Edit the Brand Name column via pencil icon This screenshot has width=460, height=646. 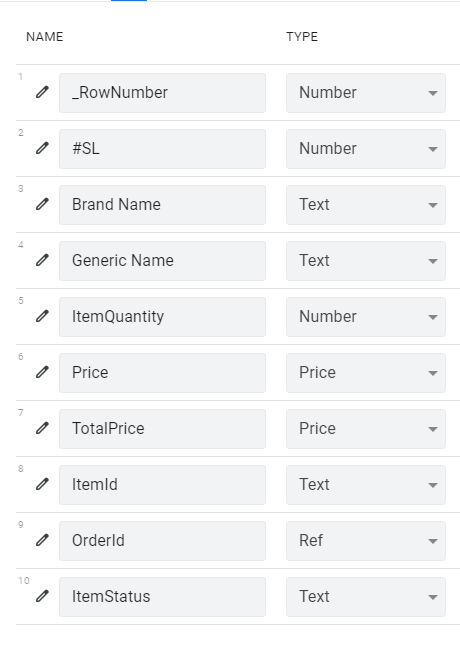click(42, 204)
